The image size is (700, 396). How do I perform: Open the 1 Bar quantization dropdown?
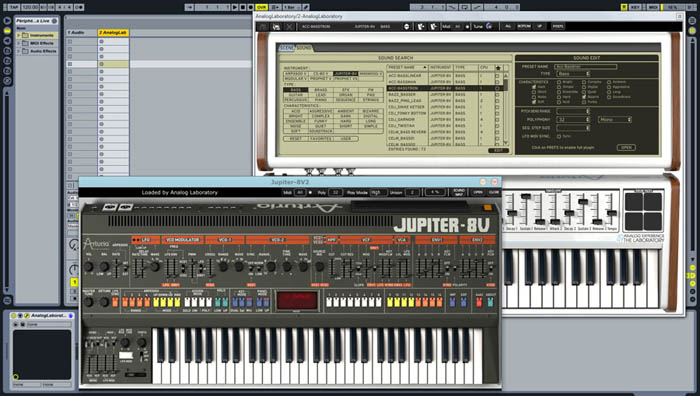point(291,7)
